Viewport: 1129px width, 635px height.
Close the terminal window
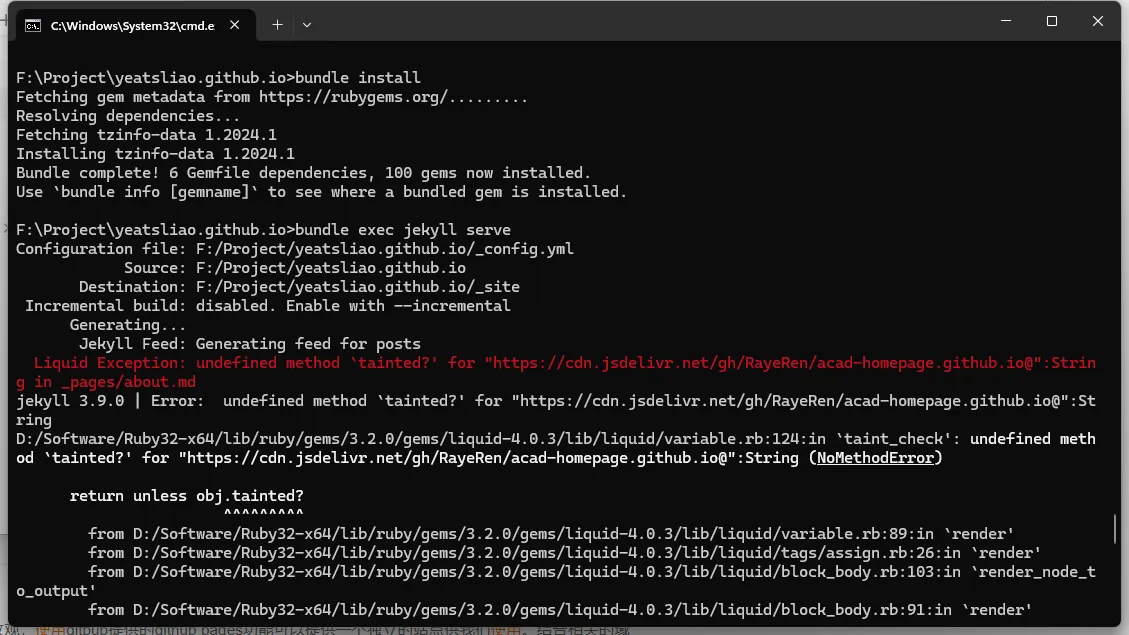click(x=1098, y=21)
